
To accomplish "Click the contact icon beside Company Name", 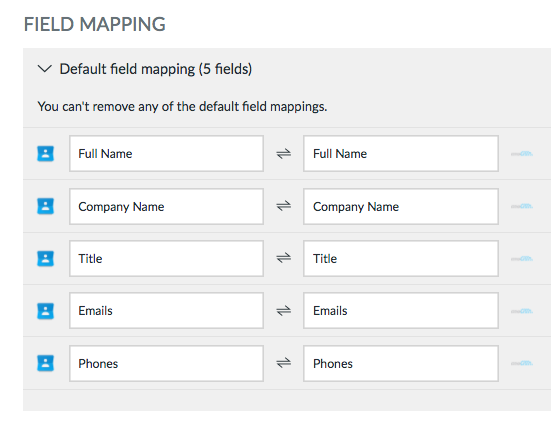I will (45, 206).
